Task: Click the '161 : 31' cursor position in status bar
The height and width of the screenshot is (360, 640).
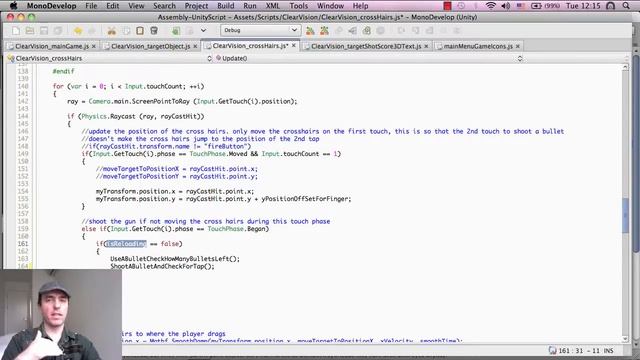Action: click(x=571, y=351)
